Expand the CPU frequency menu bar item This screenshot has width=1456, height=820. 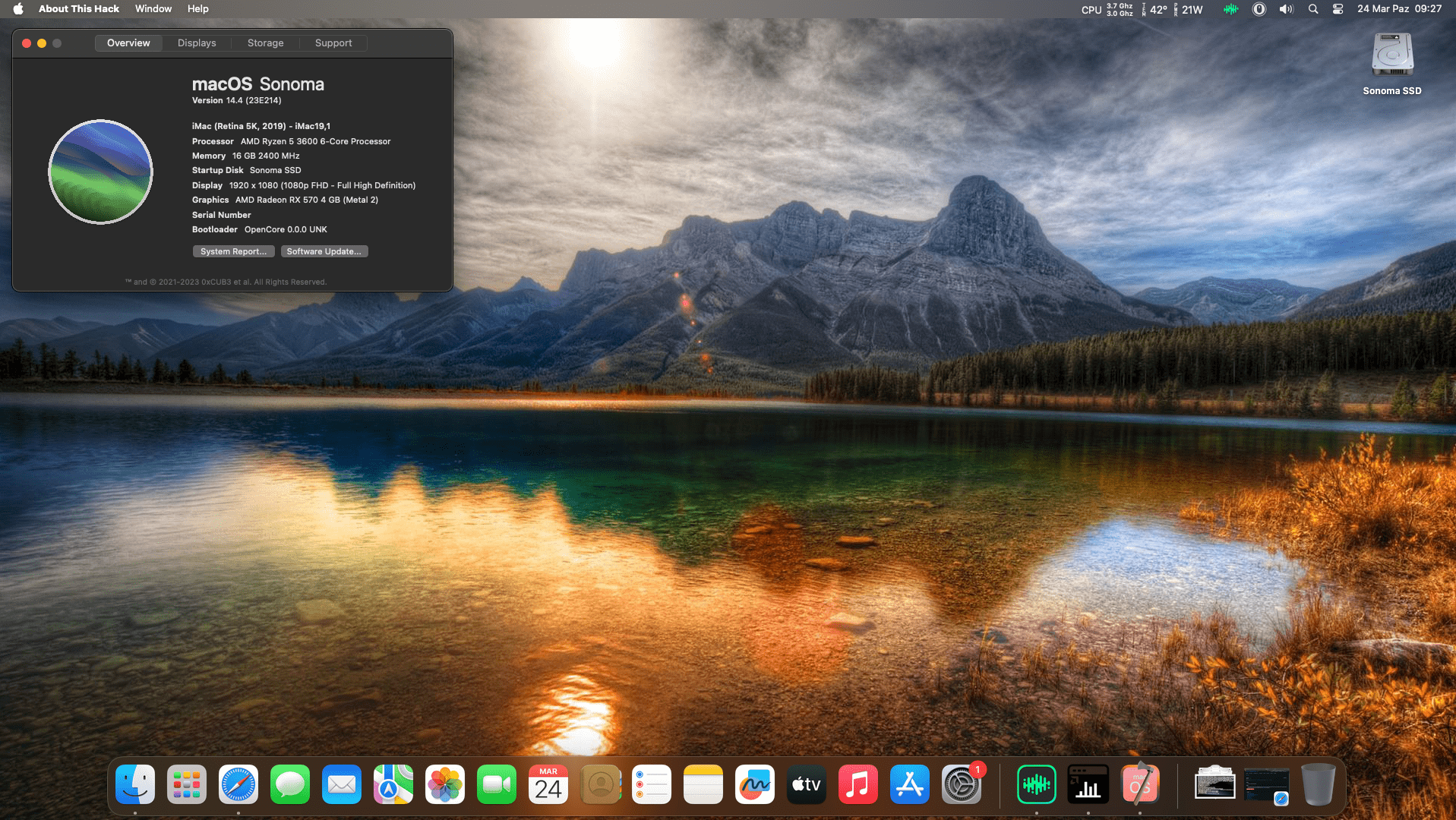1107,9
